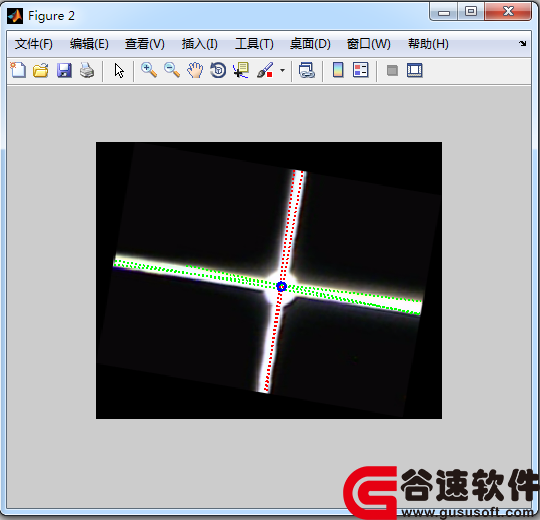Expand the brush color dropdown arrow
The width and height of the screenshot is (540, 520).
pos(282,71)
